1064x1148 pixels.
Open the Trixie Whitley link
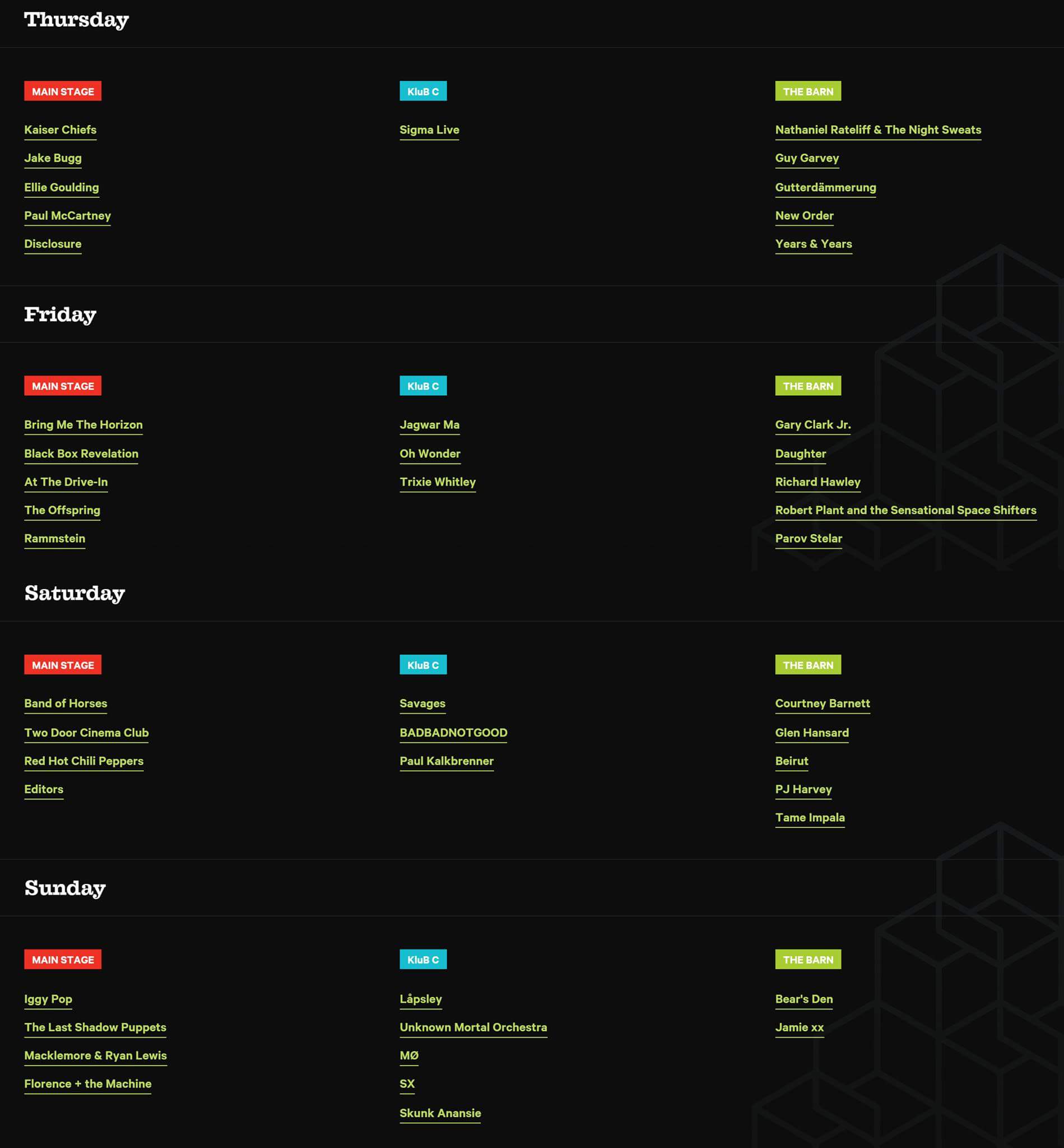(x=438, y=482)
